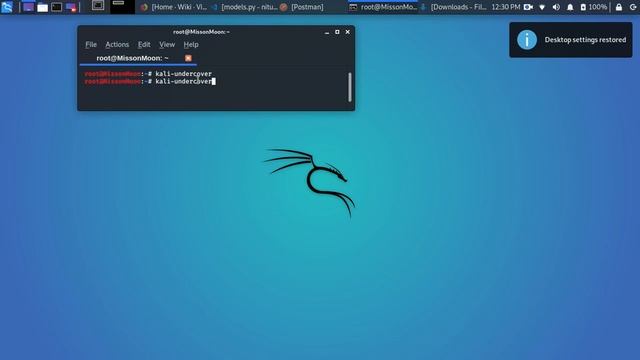Screen dimensions: 640x360
Task: Switch to Home Wiki Firefox window
Action: point(174,7)
